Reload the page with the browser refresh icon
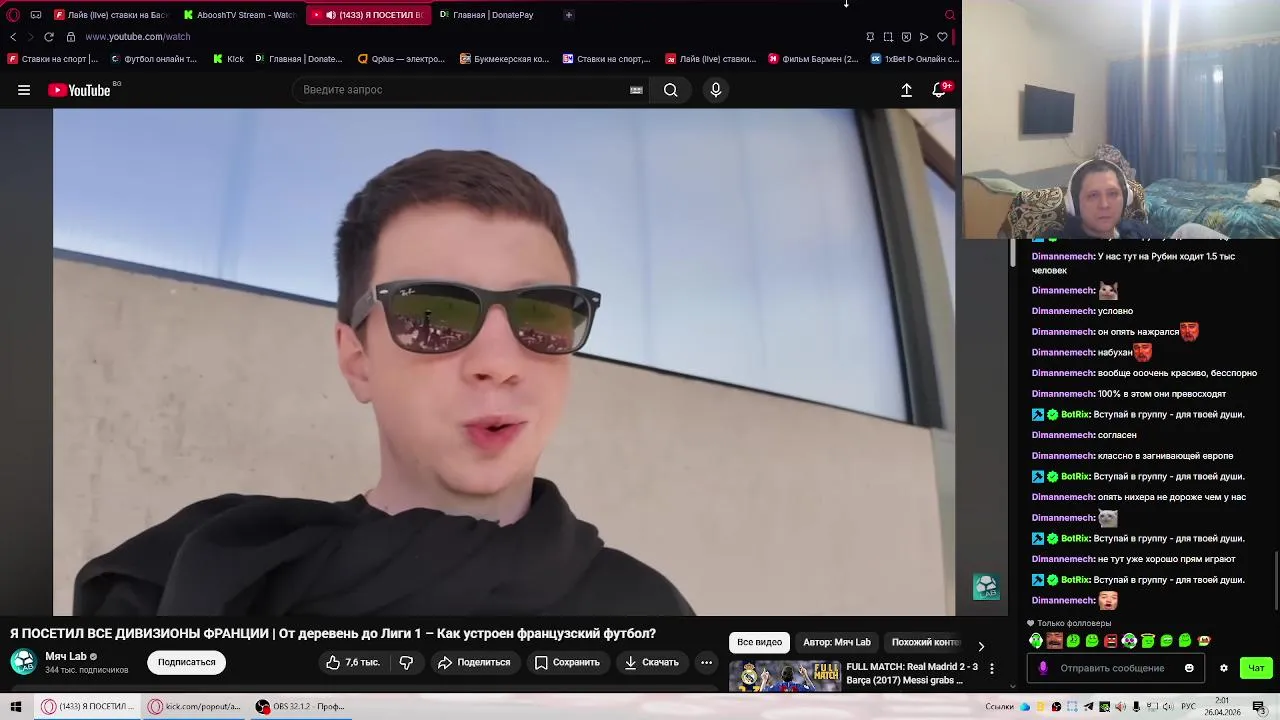The image size is (1280, 720). 48,37
